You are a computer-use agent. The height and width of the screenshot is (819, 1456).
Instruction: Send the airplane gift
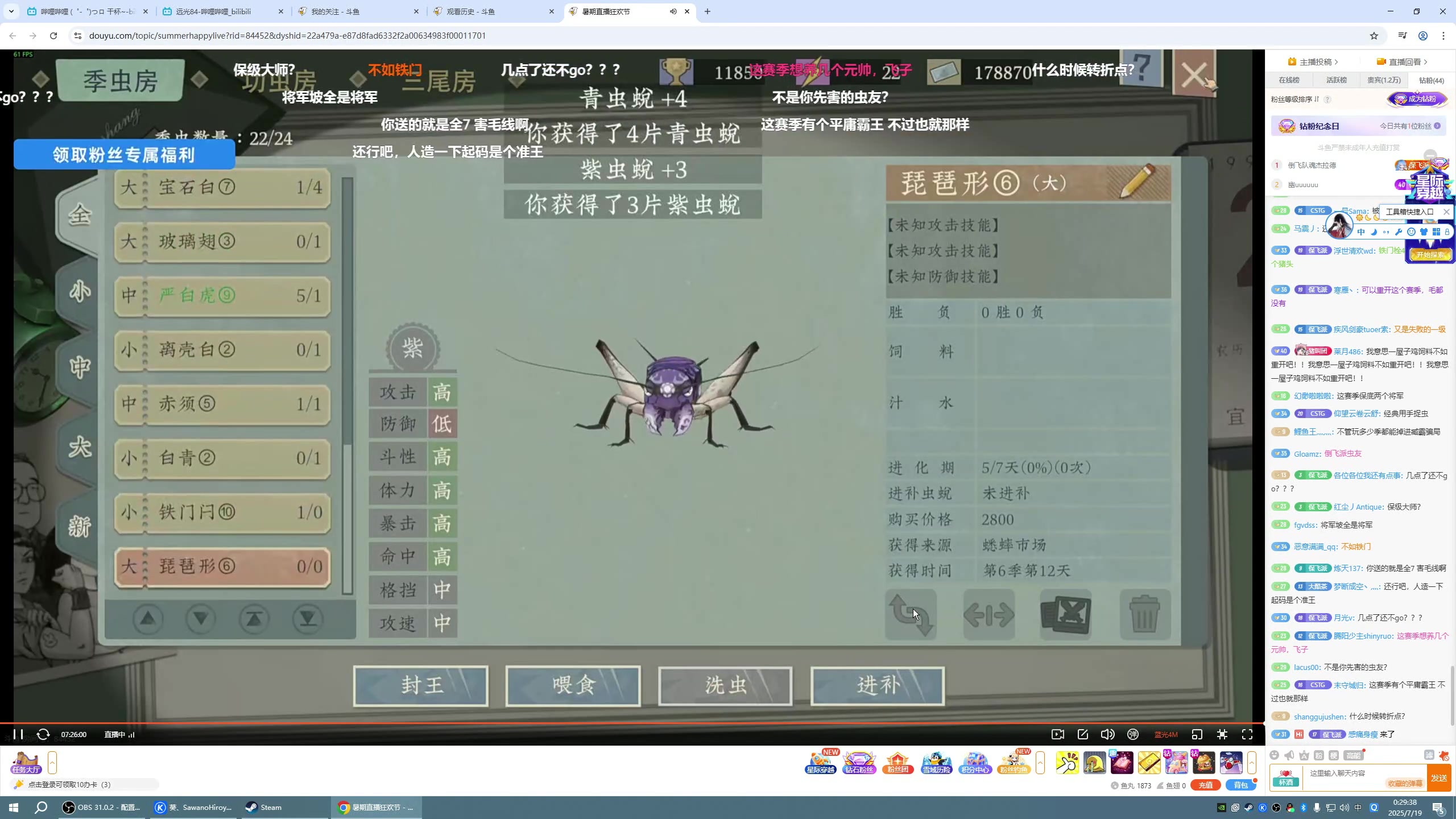click(x=1231, y=763)
